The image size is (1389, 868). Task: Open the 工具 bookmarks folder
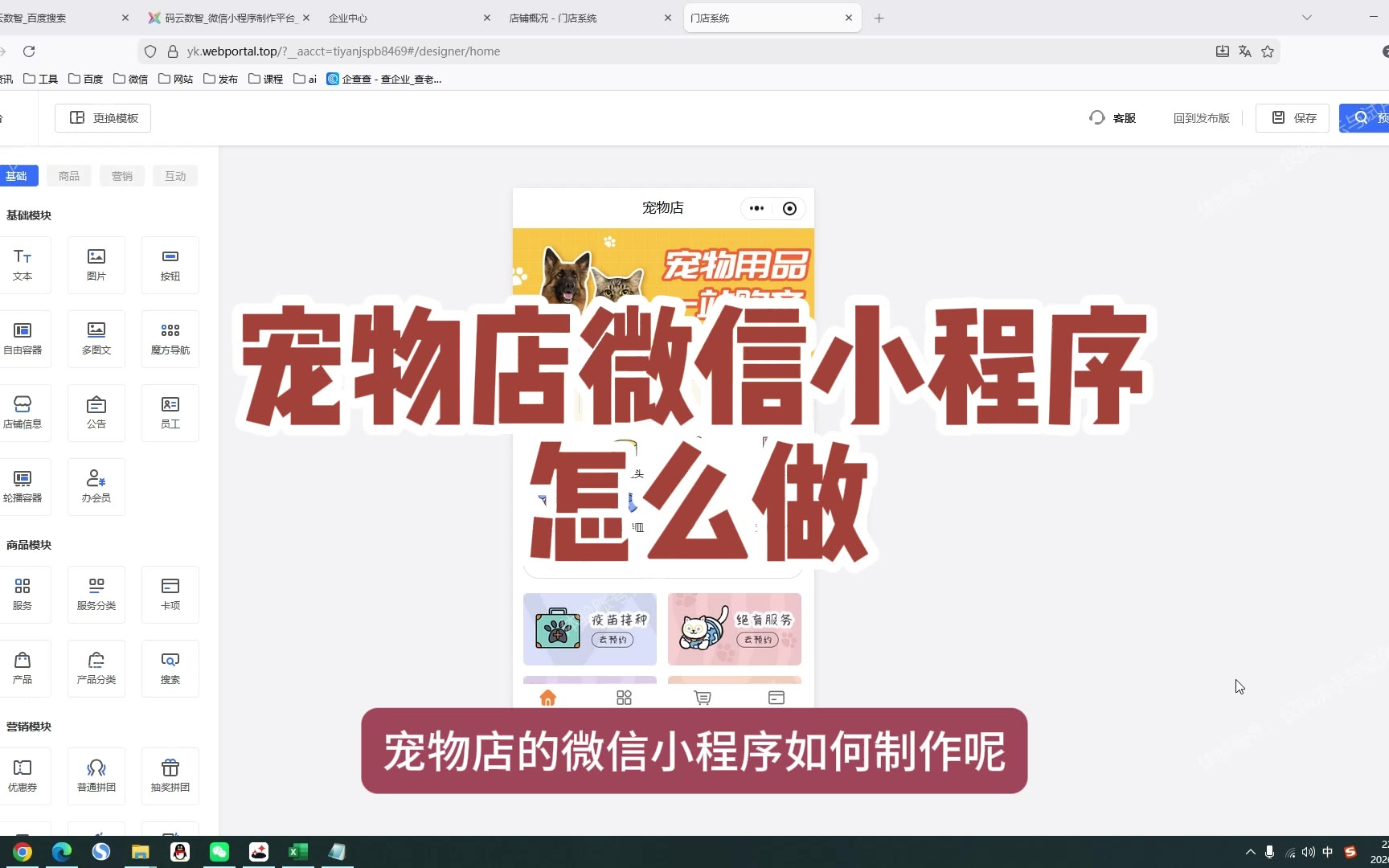[41, 79]
